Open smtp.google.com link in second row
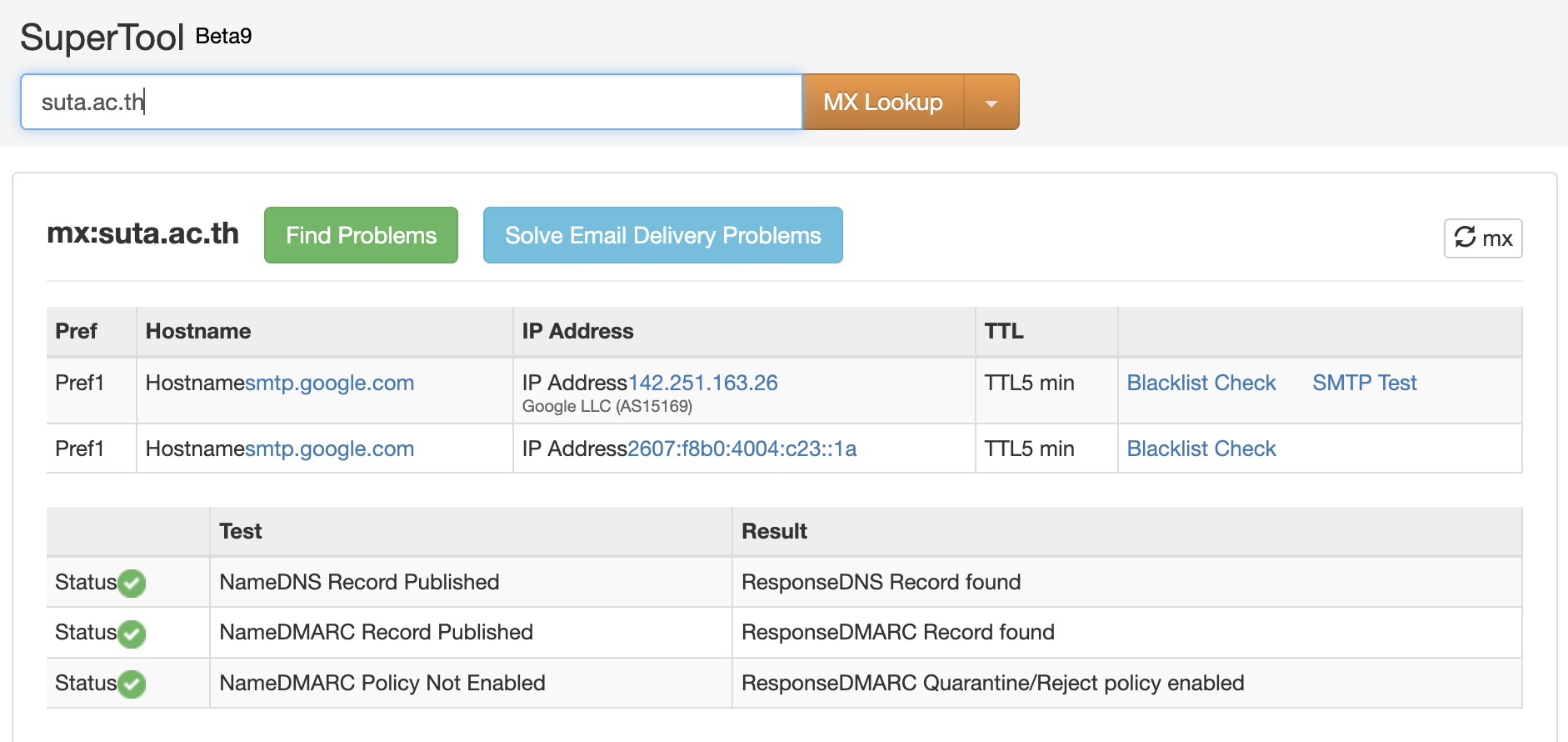 coord(330,449)
